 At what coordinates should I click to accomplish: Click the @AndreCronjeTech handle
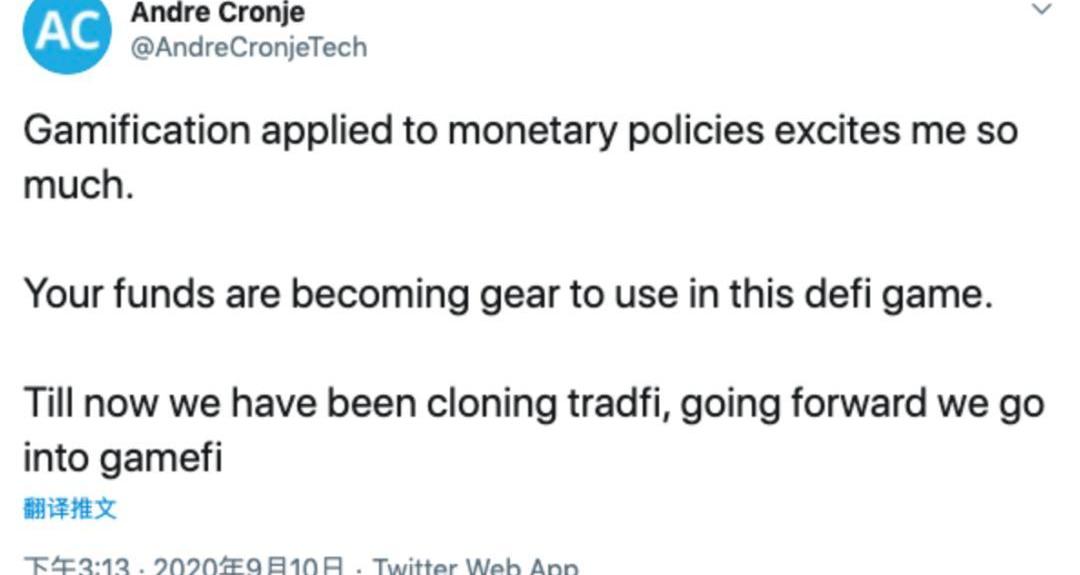tap(248, 47)
